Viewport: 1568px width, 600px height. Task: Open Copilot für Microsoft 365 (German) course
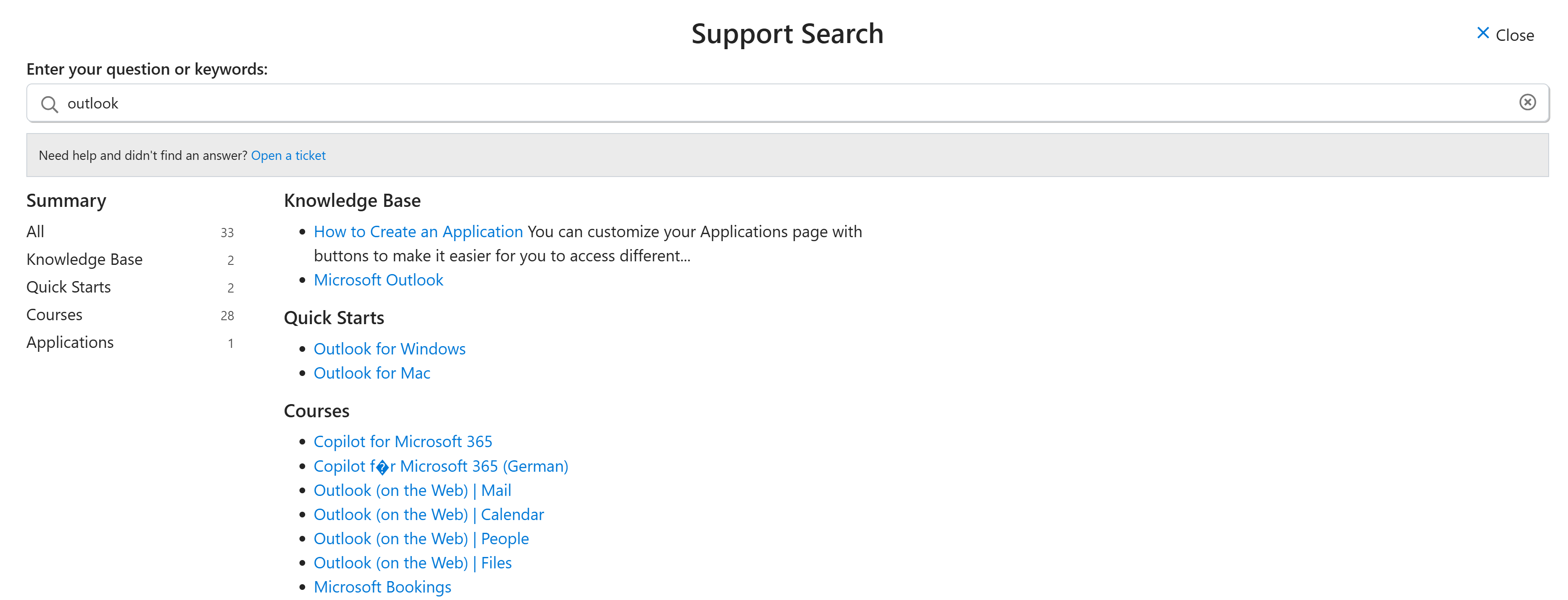[x=441, y=466]
